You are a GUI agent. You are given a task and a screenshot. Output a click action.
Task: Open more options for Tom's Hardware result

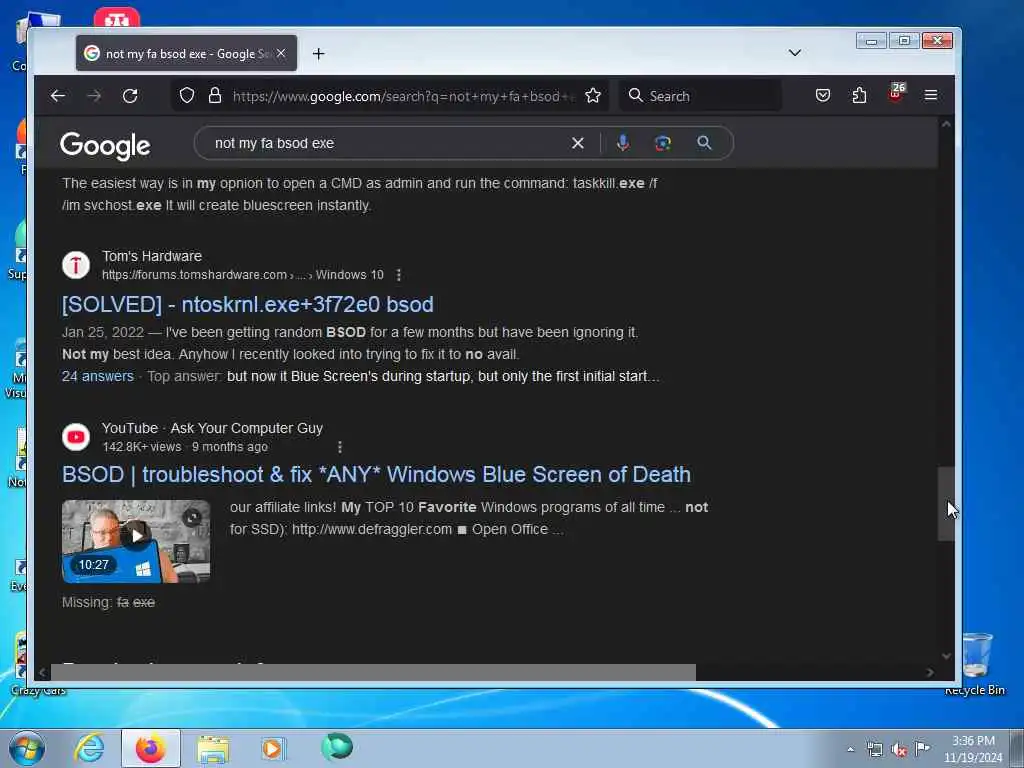coord(398,275)
